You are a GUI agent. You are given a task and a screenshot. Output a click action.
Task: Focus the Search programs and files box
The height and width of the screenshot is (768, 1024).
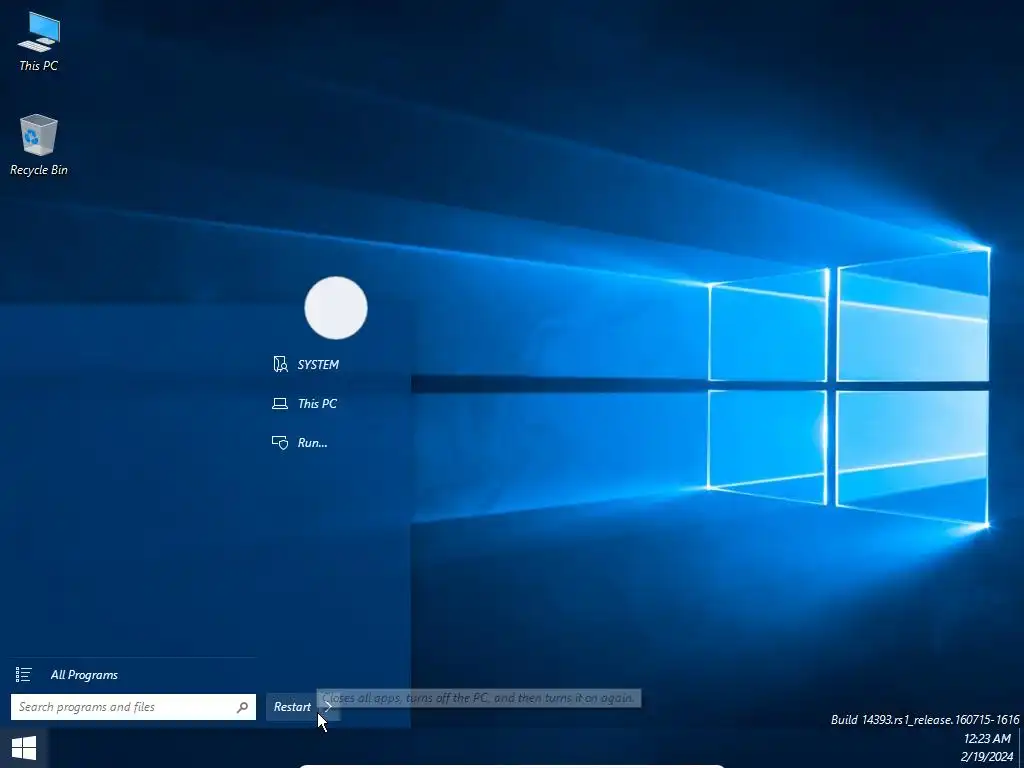click(133, 707)
